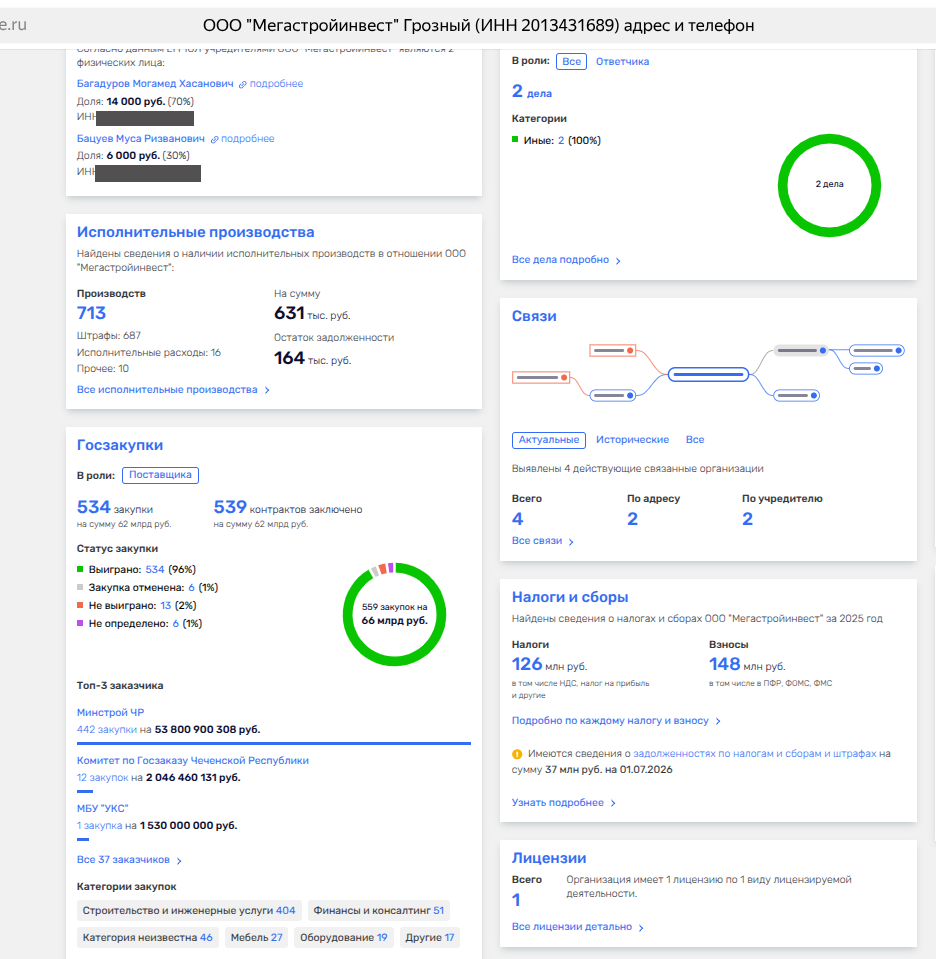Open Исполнительные производства section heading
The image size is (936, 959).
pos(195,232)
